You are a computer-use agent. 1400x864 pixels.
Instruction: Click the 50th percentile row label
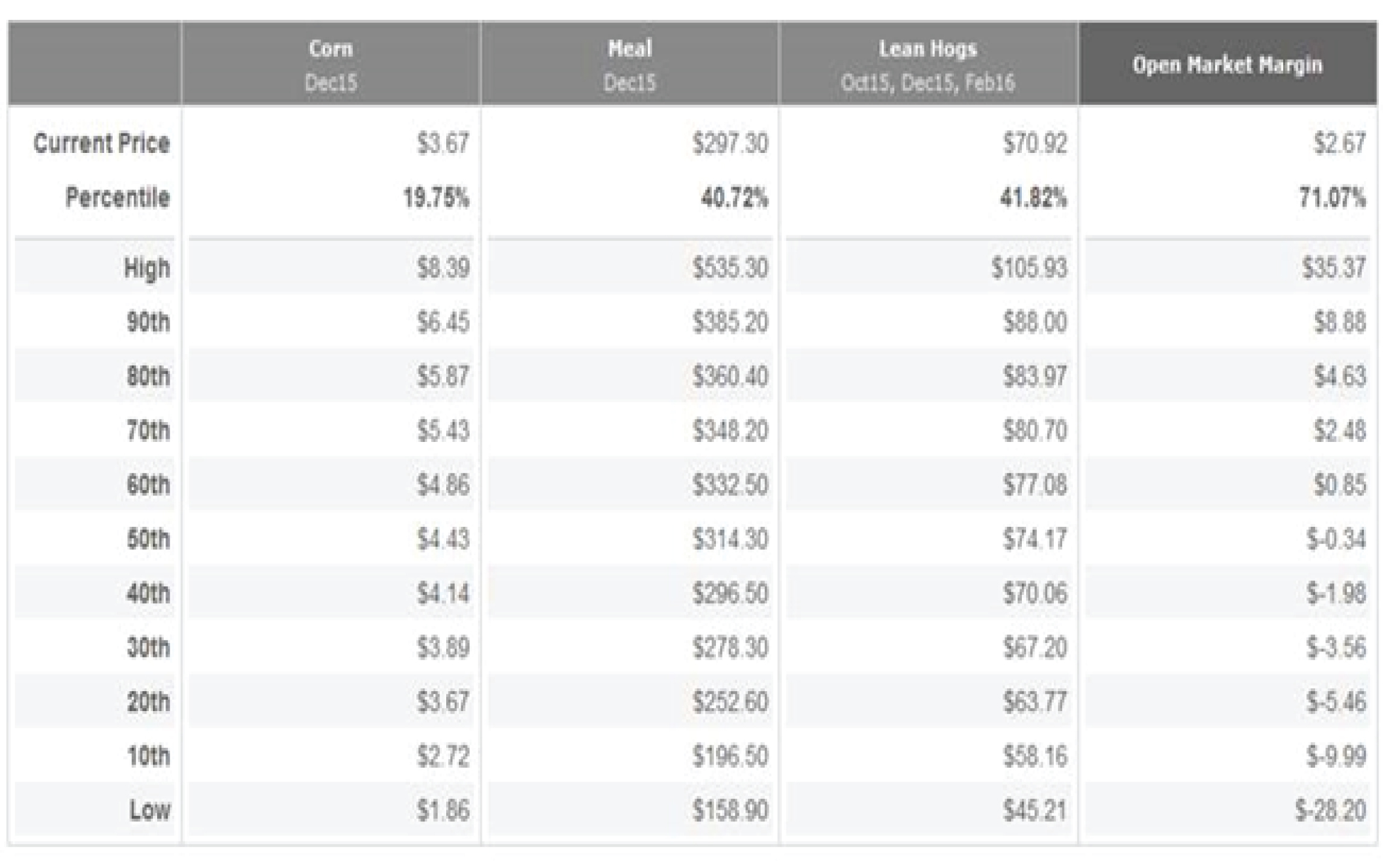pos(148,539)
